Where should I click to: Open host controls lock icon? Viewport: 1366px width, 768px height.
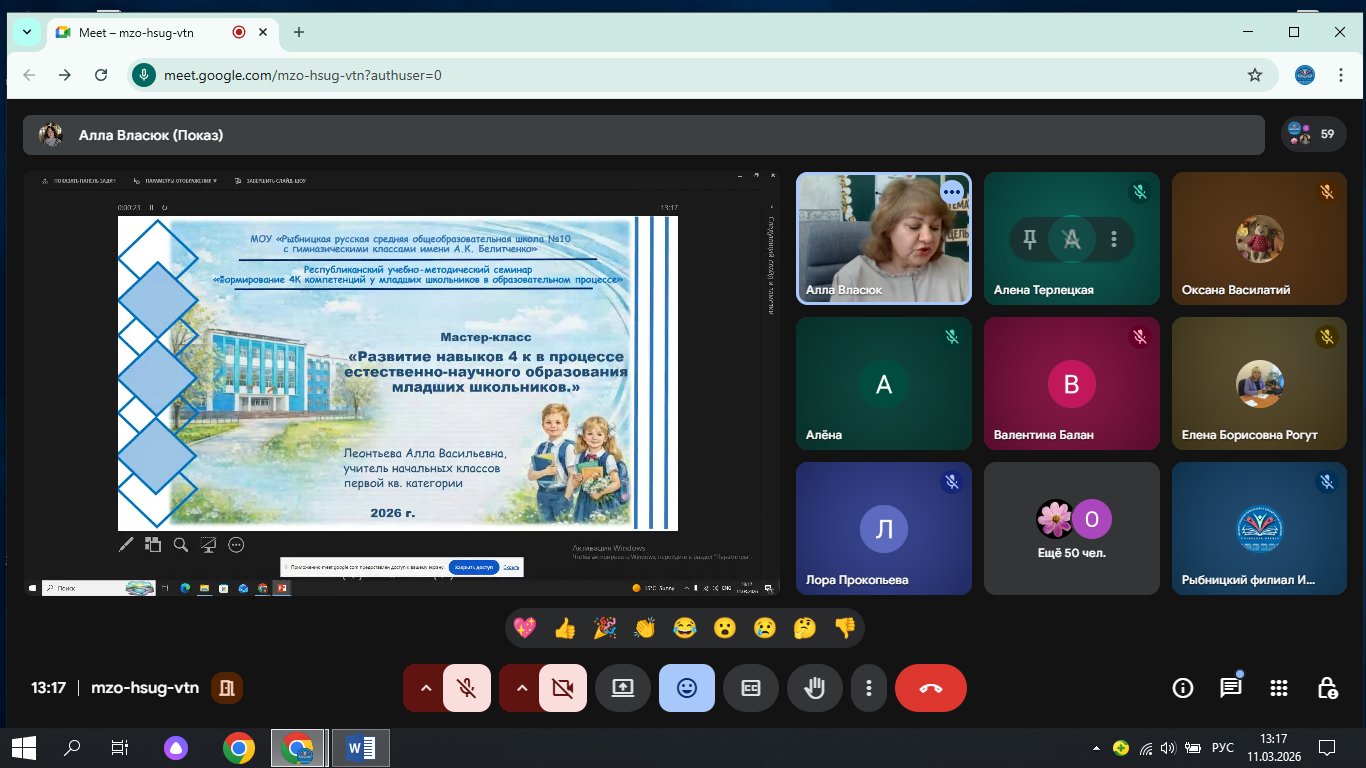pos(1327,688)
